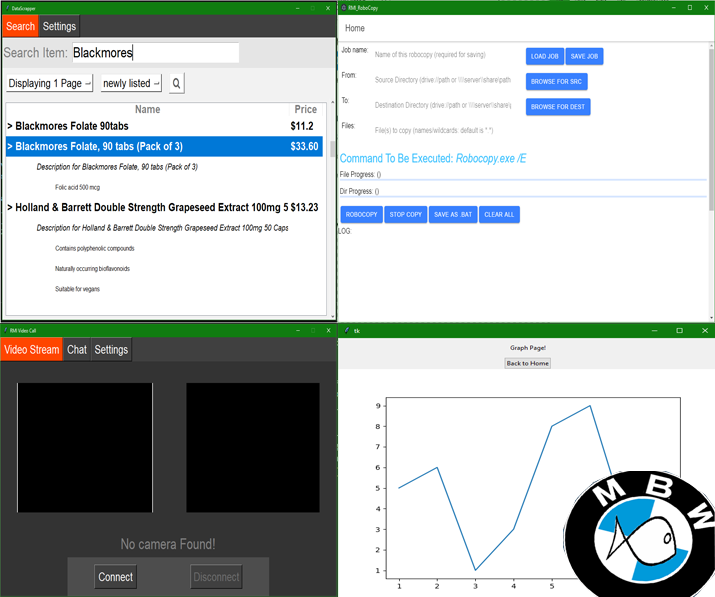Open the 'newly listed' sort dropdown
Image resolution: width=715 pixels, height=597 pixels.
(130, 84)
